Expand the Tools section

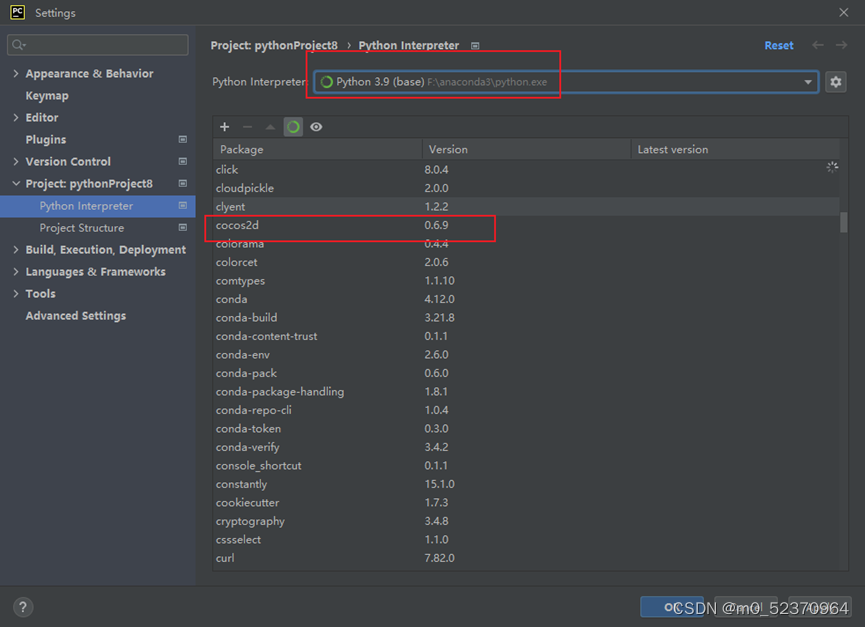[x=15, y=294]
